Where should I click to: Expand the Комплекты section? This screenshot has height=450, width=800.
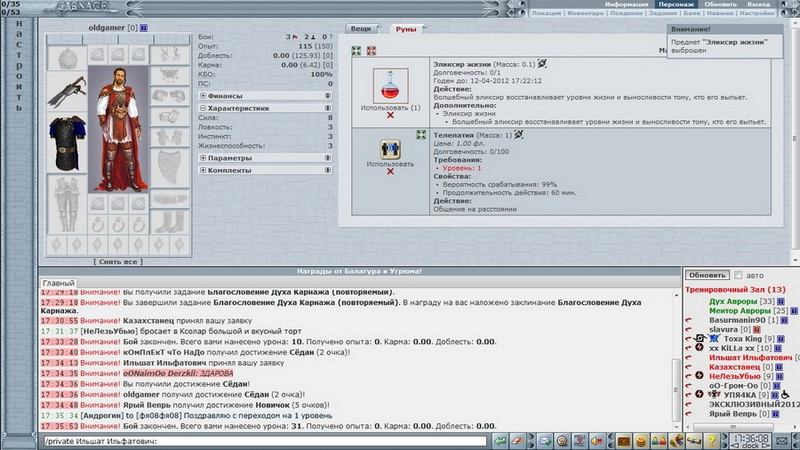[x=203, y=170]
